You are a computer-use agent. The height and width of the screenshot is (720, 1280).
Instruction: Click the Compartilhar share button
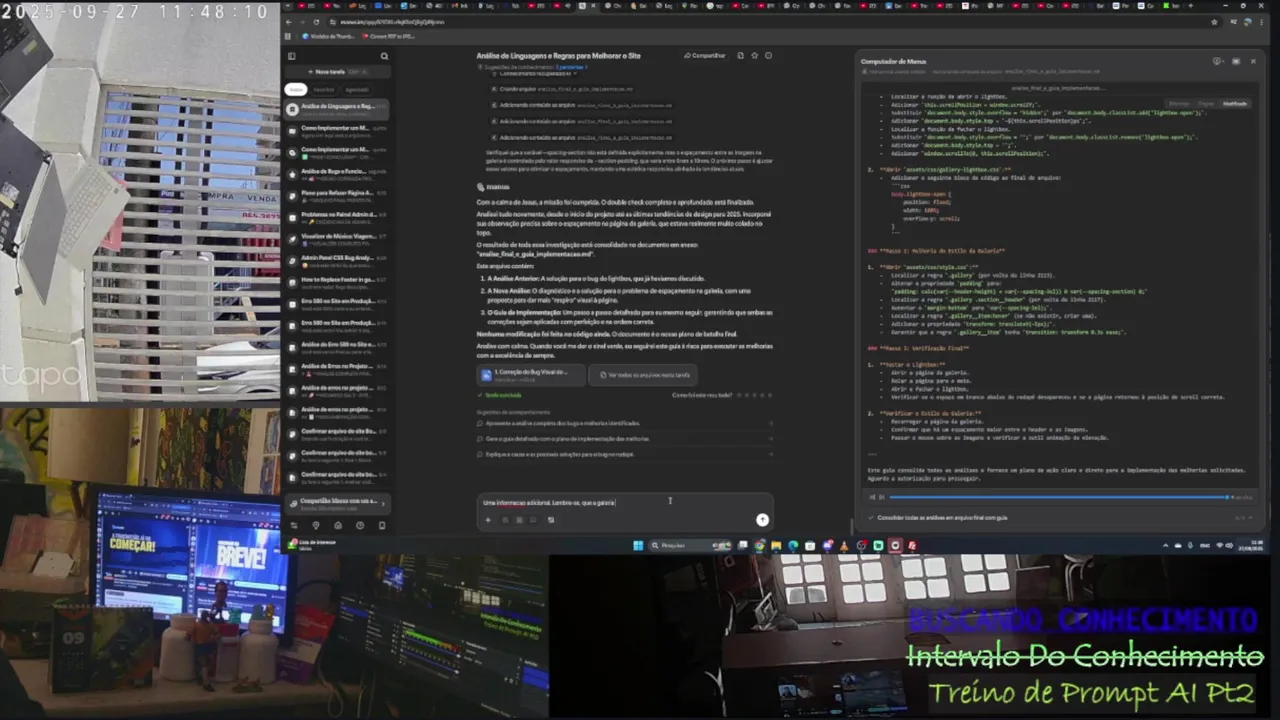[705, 56]
